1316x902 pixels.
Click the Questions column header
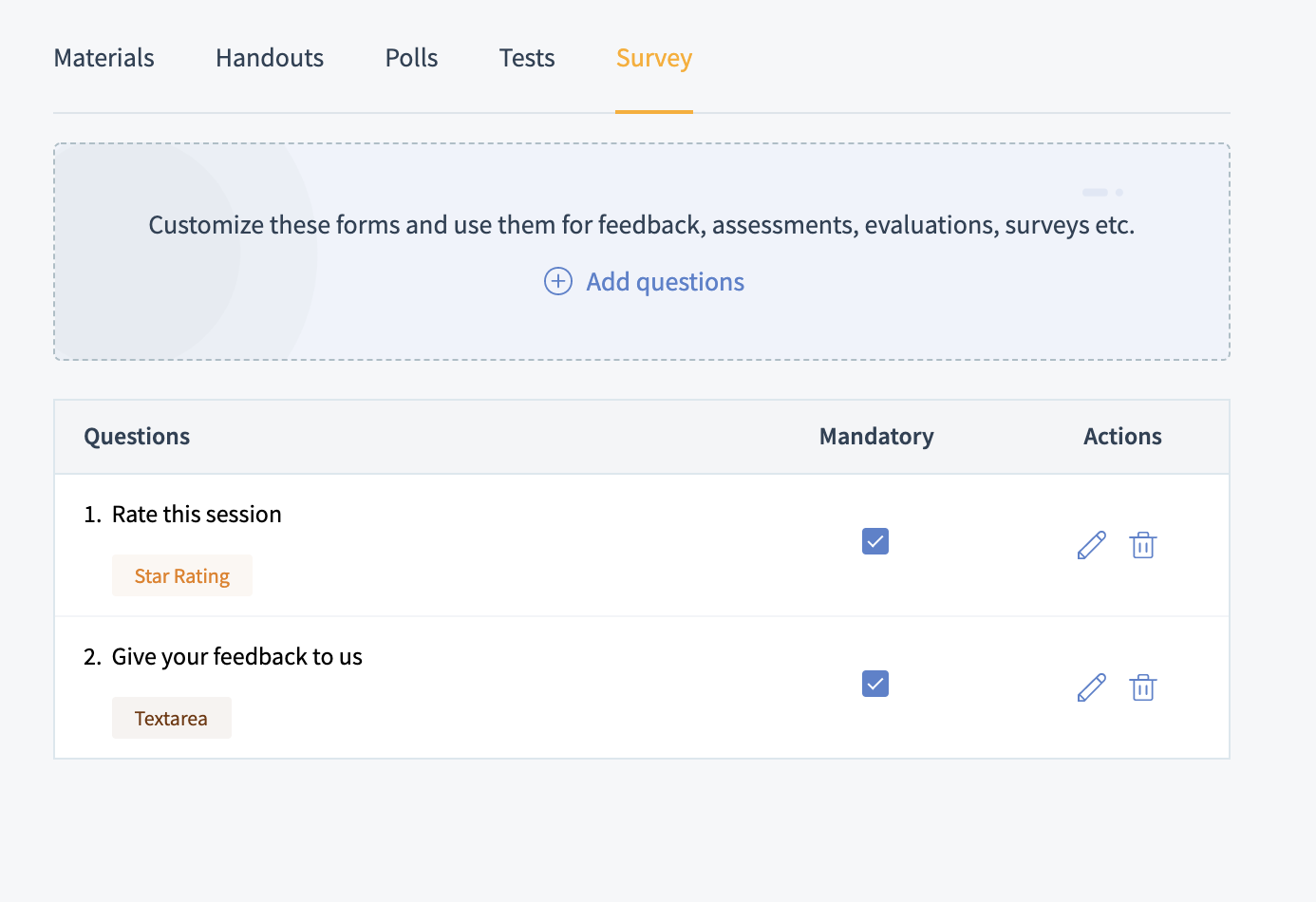pyautogui.click(x=137, y=437)
